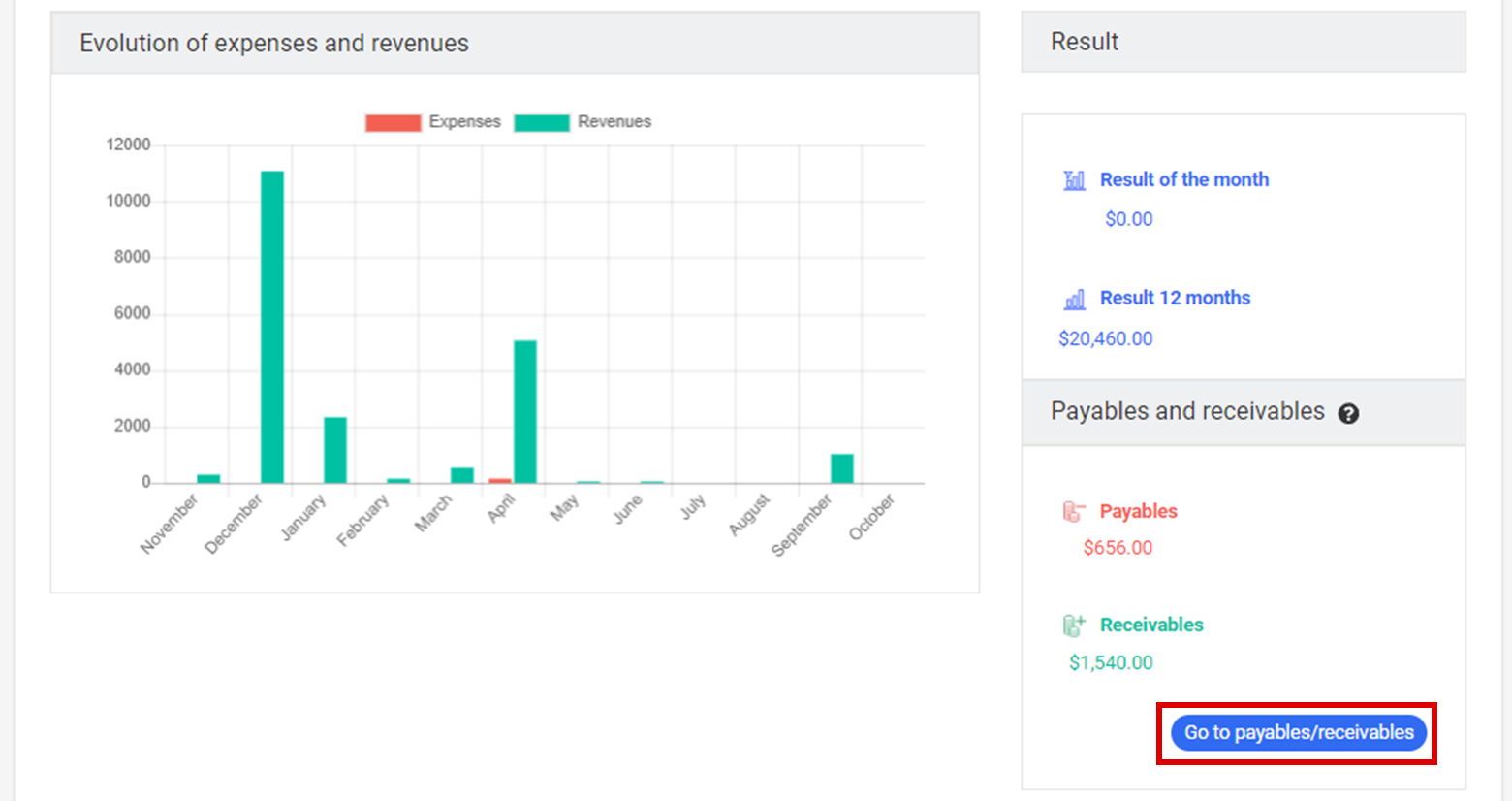Click the $20,460.00 twelve-month result amount
The height and width of the screenshot is (801, 1512).
(x=1106, y=338)
